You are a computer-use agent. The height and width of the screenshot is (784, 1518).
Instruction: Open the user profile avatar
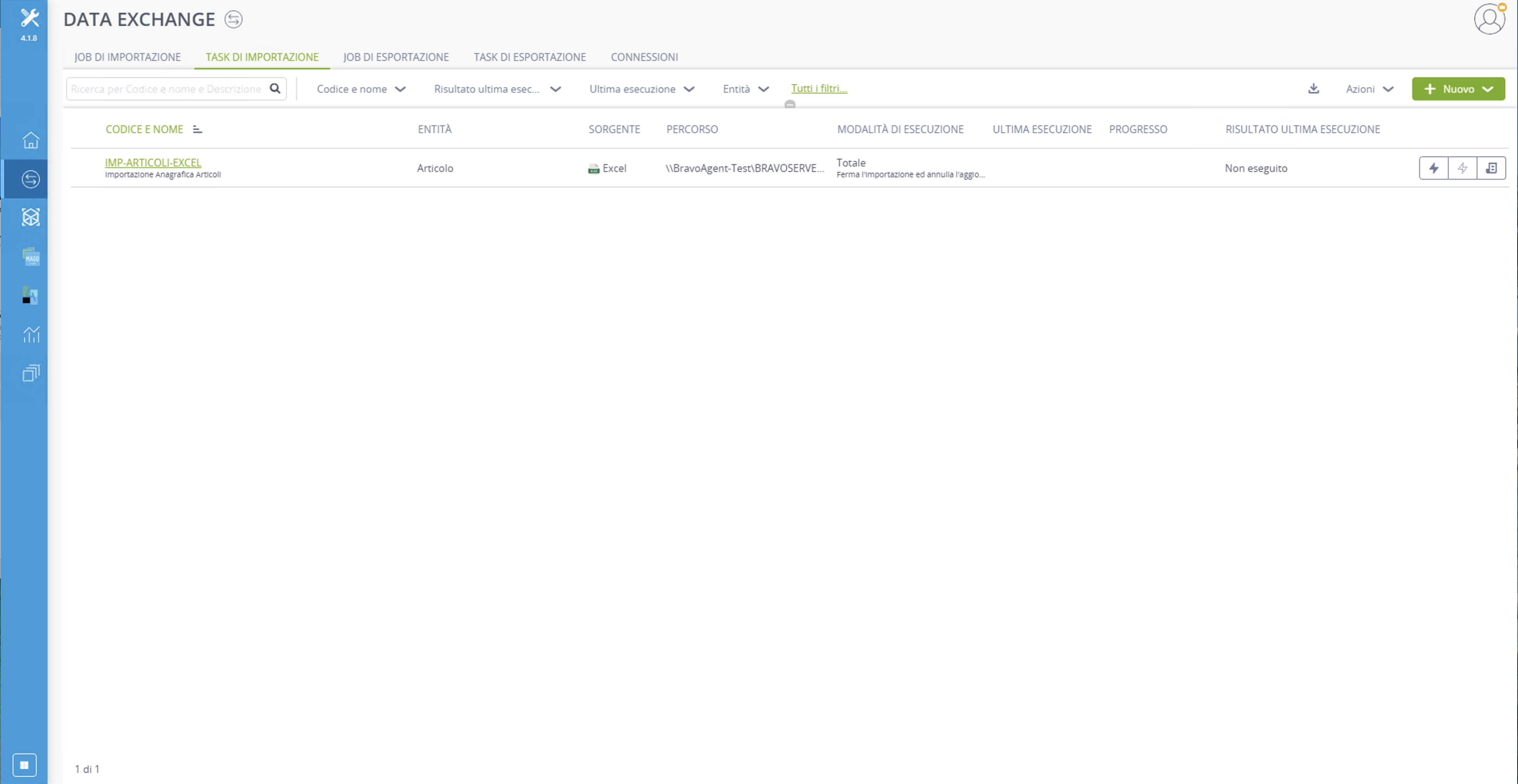1490,19
